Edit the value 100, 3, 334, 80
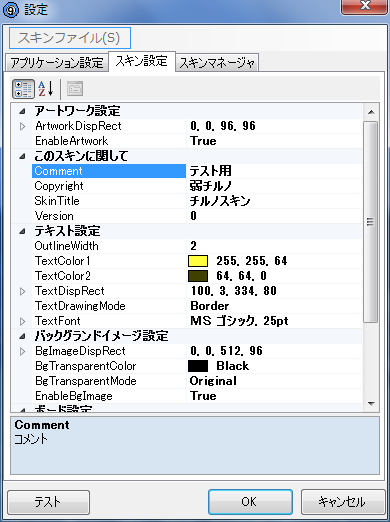Screen dimensions: 390x522 pyautogui.click(x=234, y=291)
